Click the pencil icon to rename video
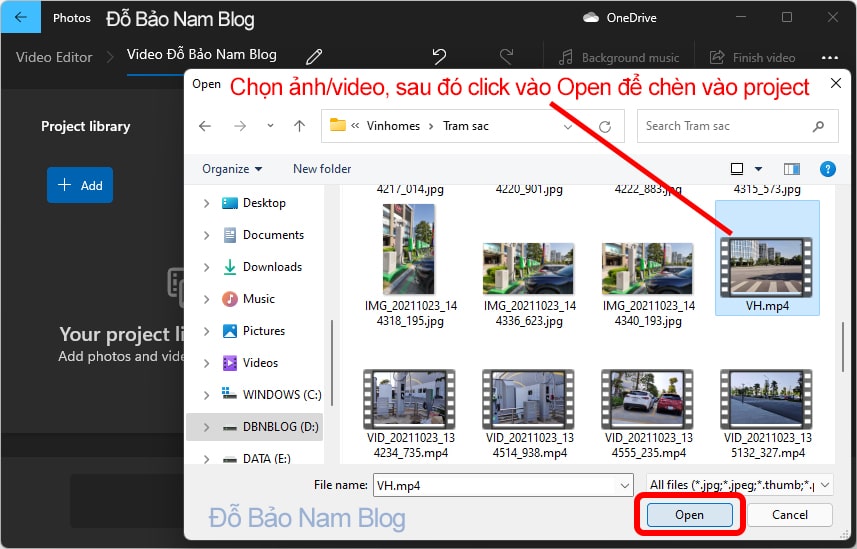This screenshot has height=549, width=857. pyautogui.click(x=314, y=57)
